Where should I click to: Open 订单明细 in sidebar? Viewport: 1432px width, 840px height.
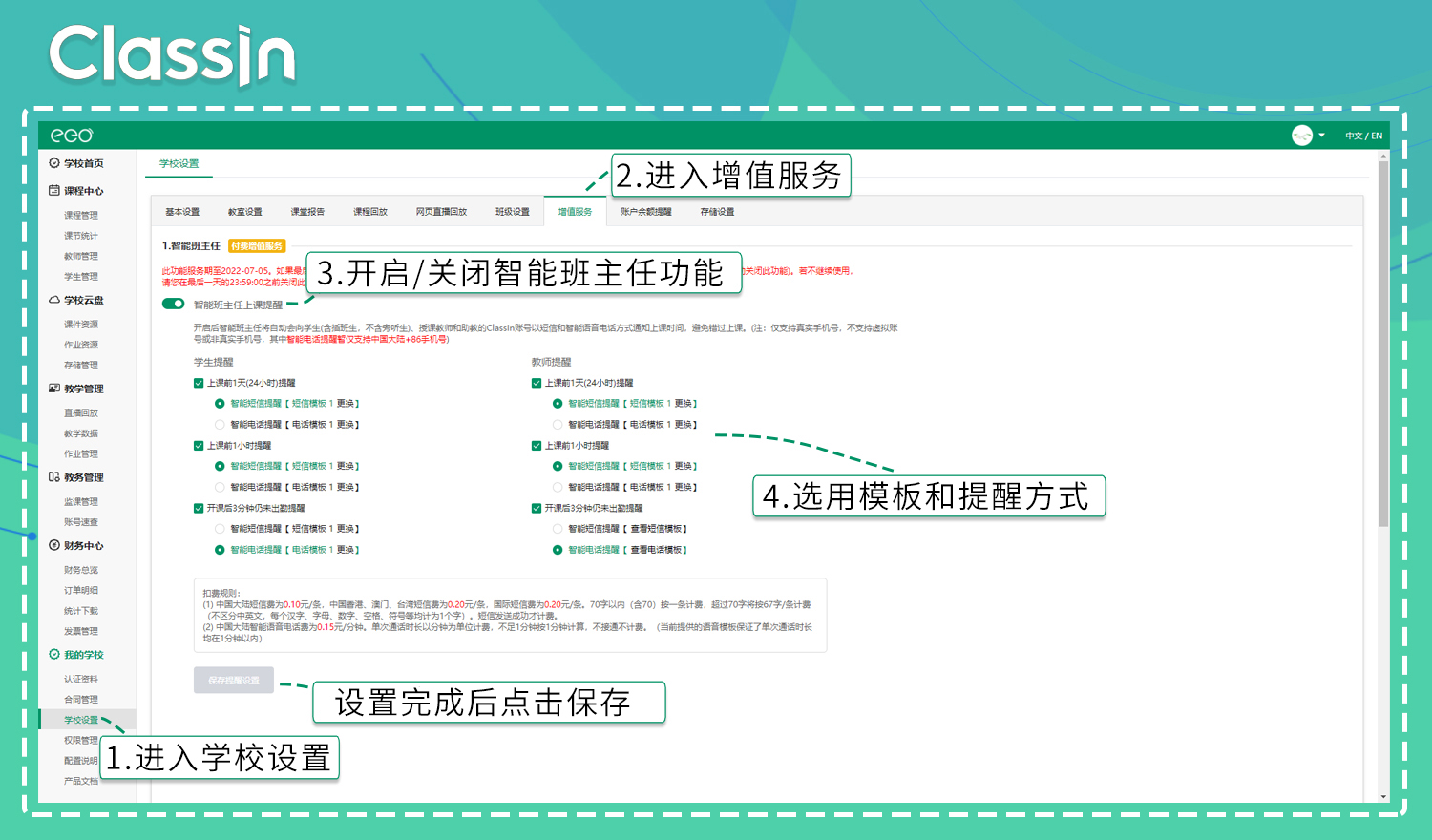[81, 591]
